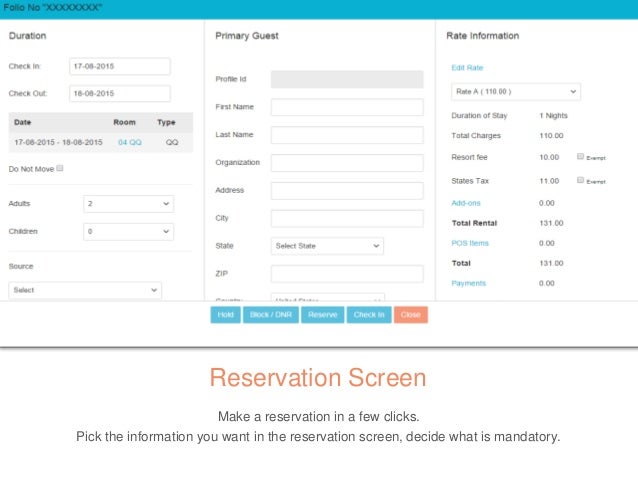638x479 pixels.
Task: Click the Resort fee 10.00 value
Action: [549, 157]
